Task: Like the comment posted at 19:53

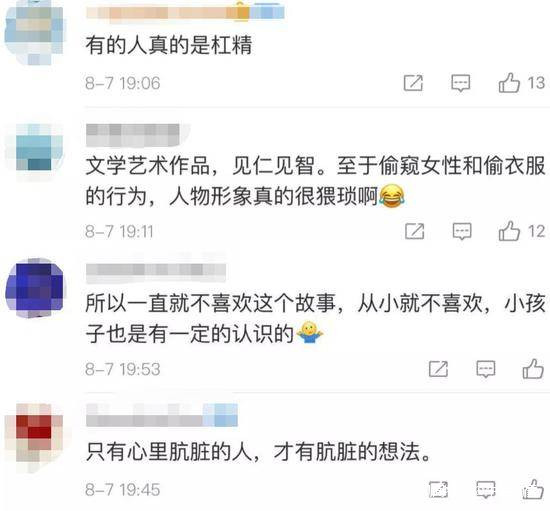Action: pos(533,369)
